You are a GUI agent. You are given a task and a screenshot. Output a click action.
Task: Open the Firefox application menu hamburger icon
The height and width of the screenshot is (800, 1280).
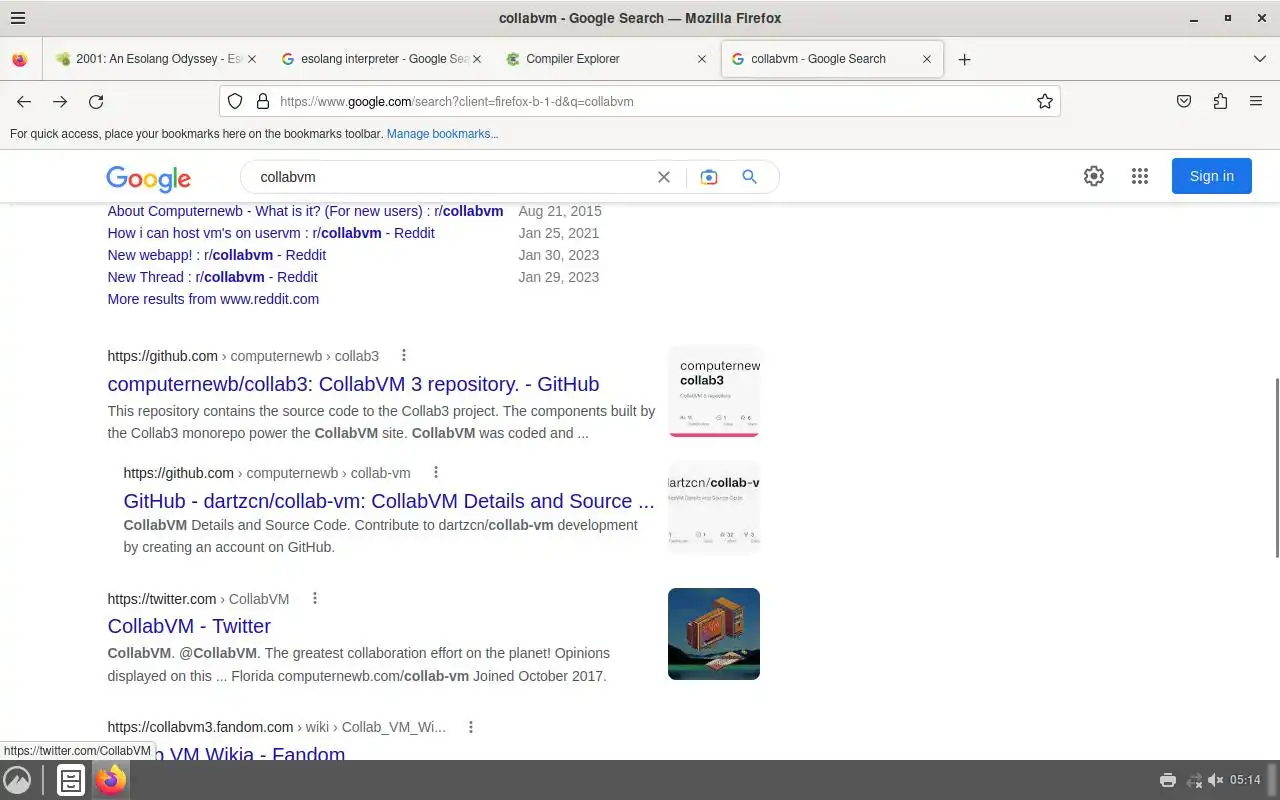(18, 18)
